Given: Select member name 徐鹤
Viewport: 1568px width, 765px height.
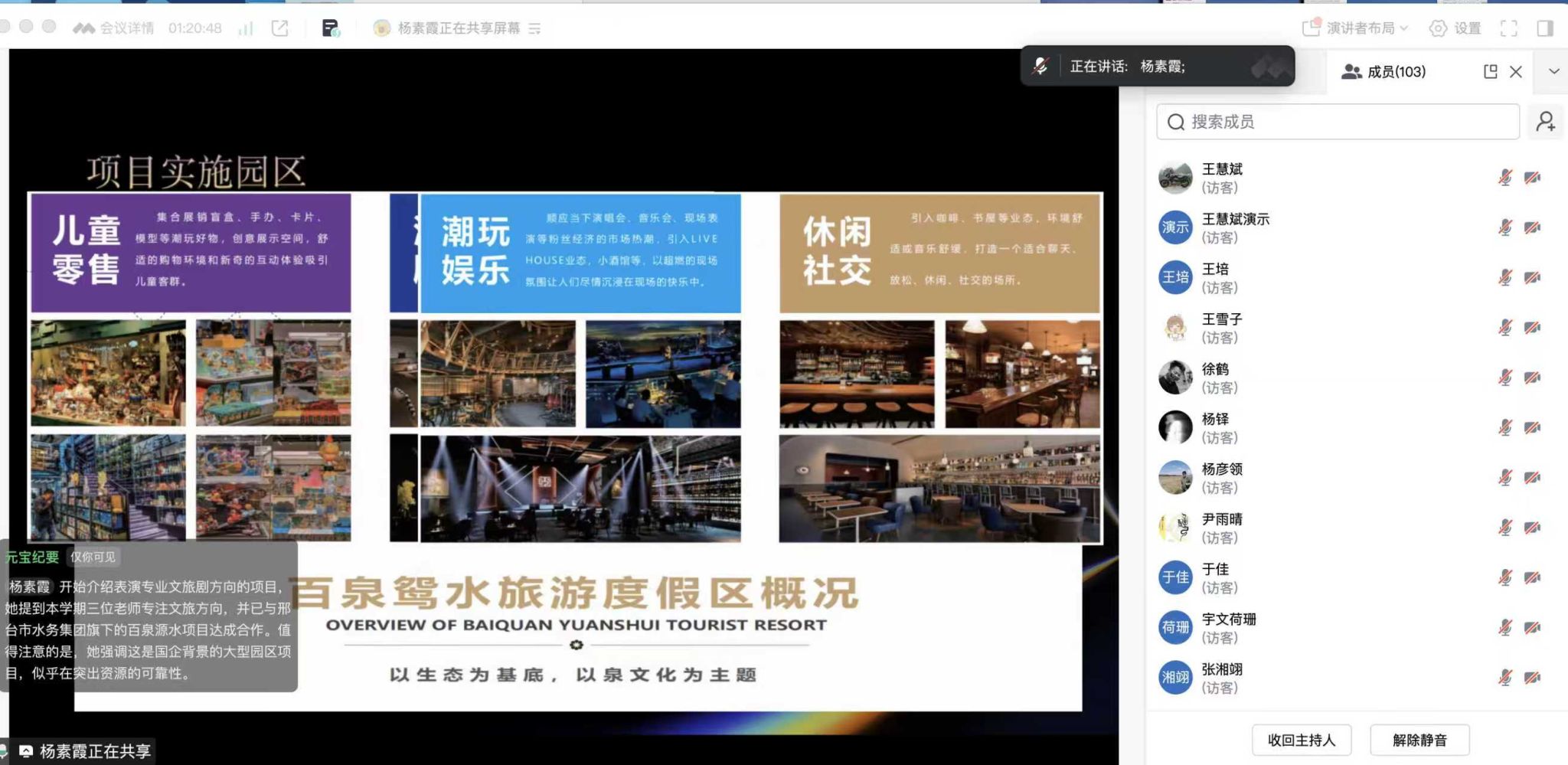Looking at the screenshot, I should (x=1215, y=369).
